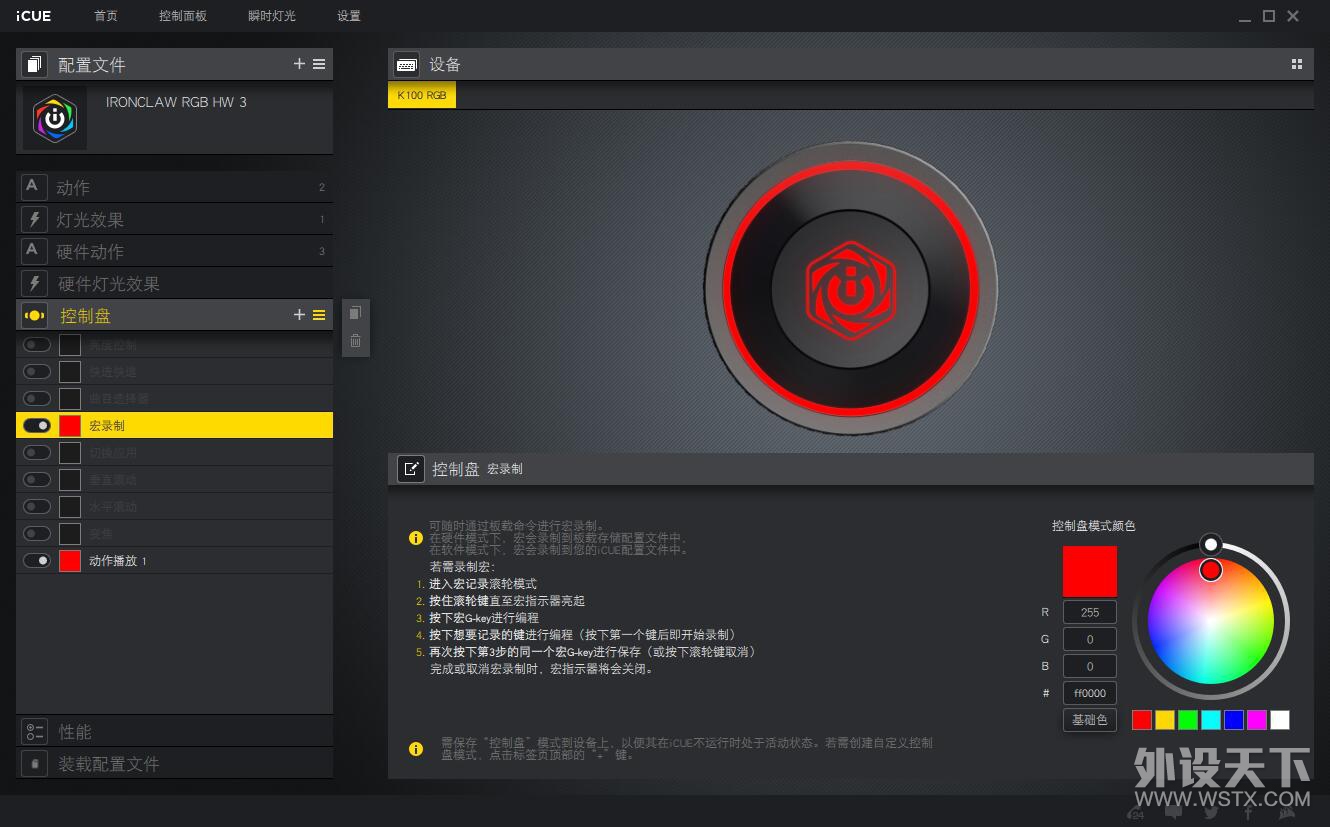Pick the white basic color swatch
The width and height of the screenshot is (1330, 827).
click(x=1280, y=720)
